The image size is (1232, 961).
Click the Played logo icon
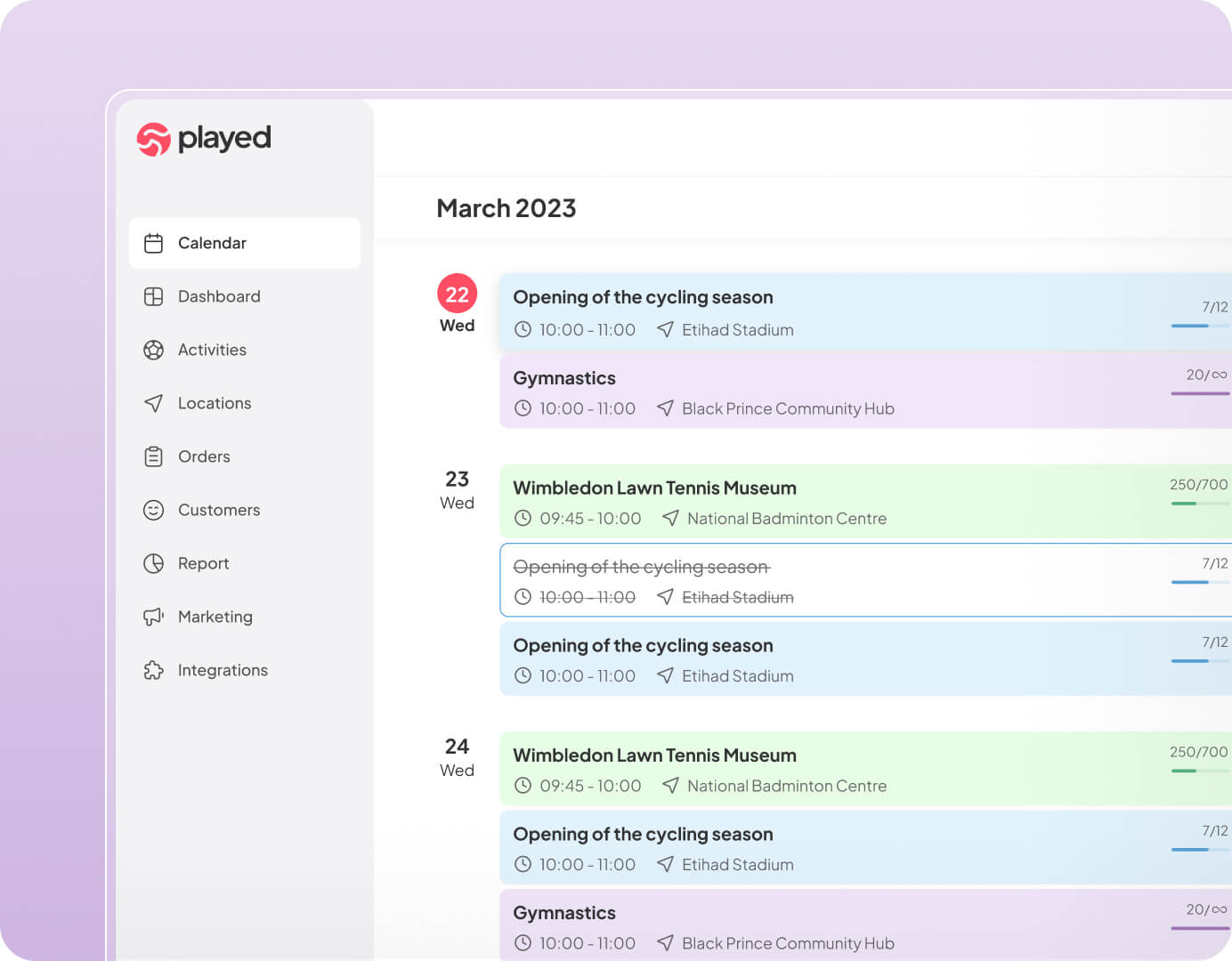[153, 139]
